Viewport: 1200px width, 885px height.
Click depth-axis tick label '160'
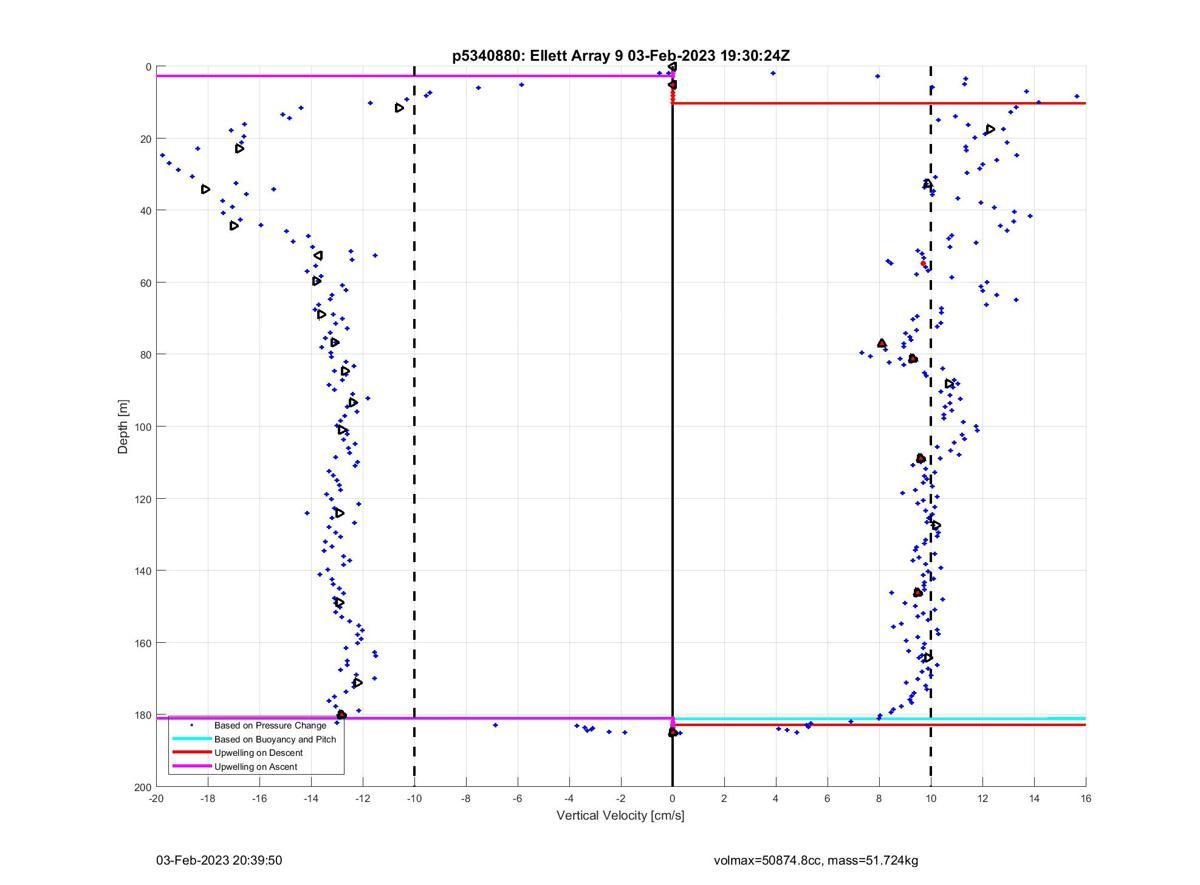142,643
